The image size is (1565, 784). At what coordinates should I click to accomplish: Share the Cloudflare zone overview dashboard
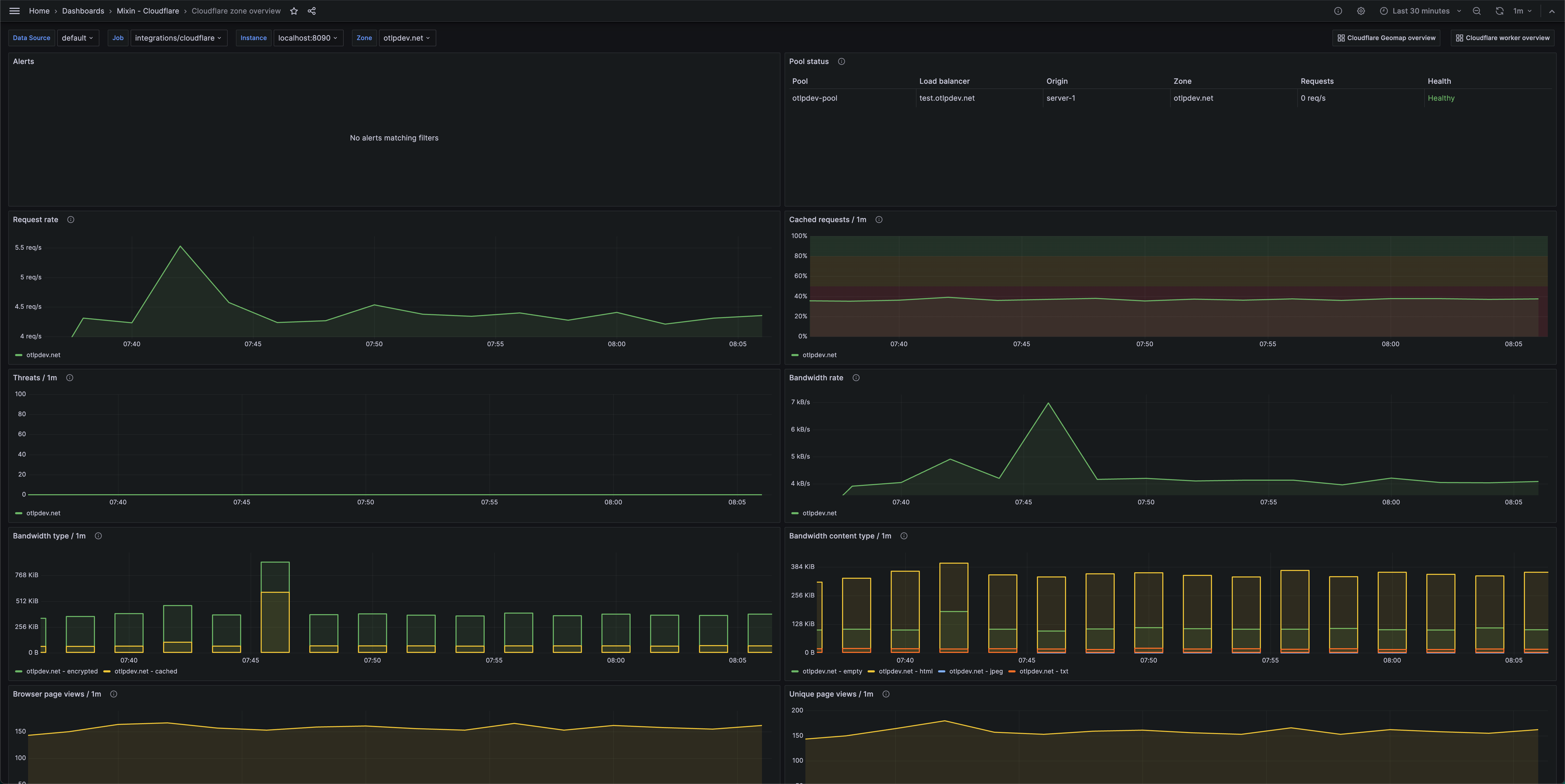point(312,10)
